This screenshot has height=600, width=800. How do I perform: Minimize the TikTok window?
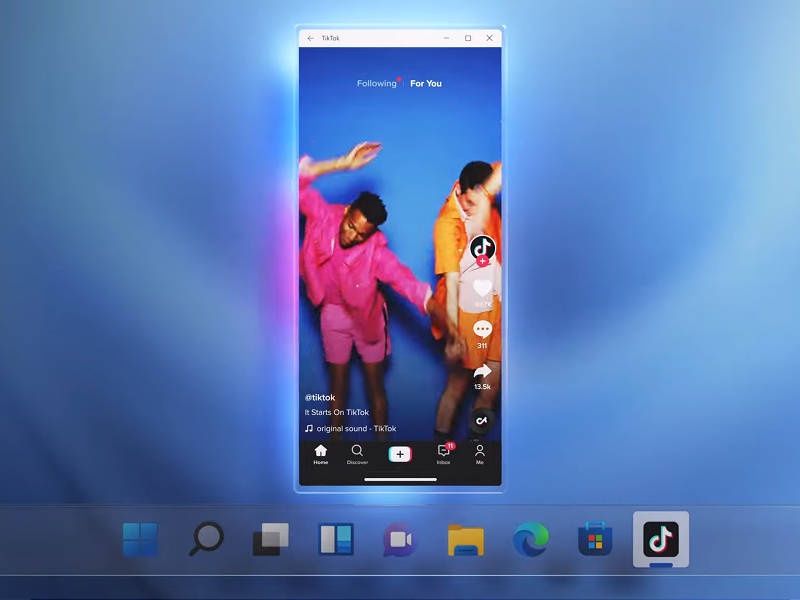click(x=446, y=38)
